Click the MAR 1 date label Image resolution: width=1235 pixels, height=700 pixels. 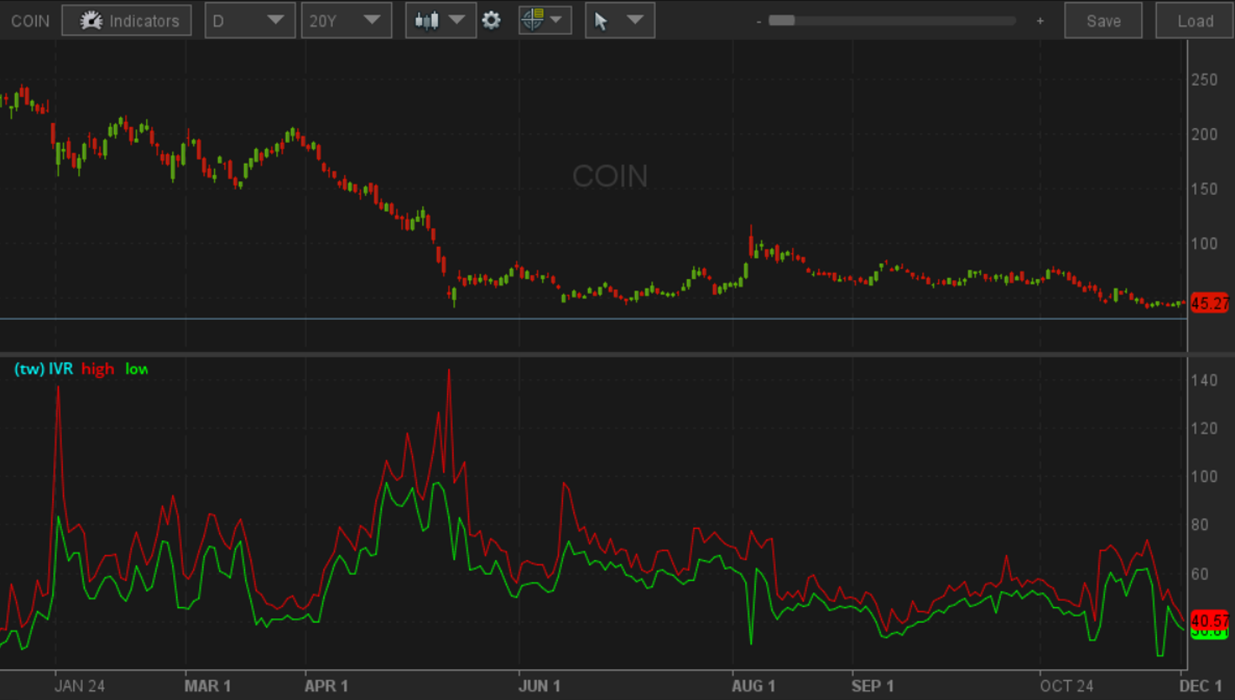[x=207, y=686]
